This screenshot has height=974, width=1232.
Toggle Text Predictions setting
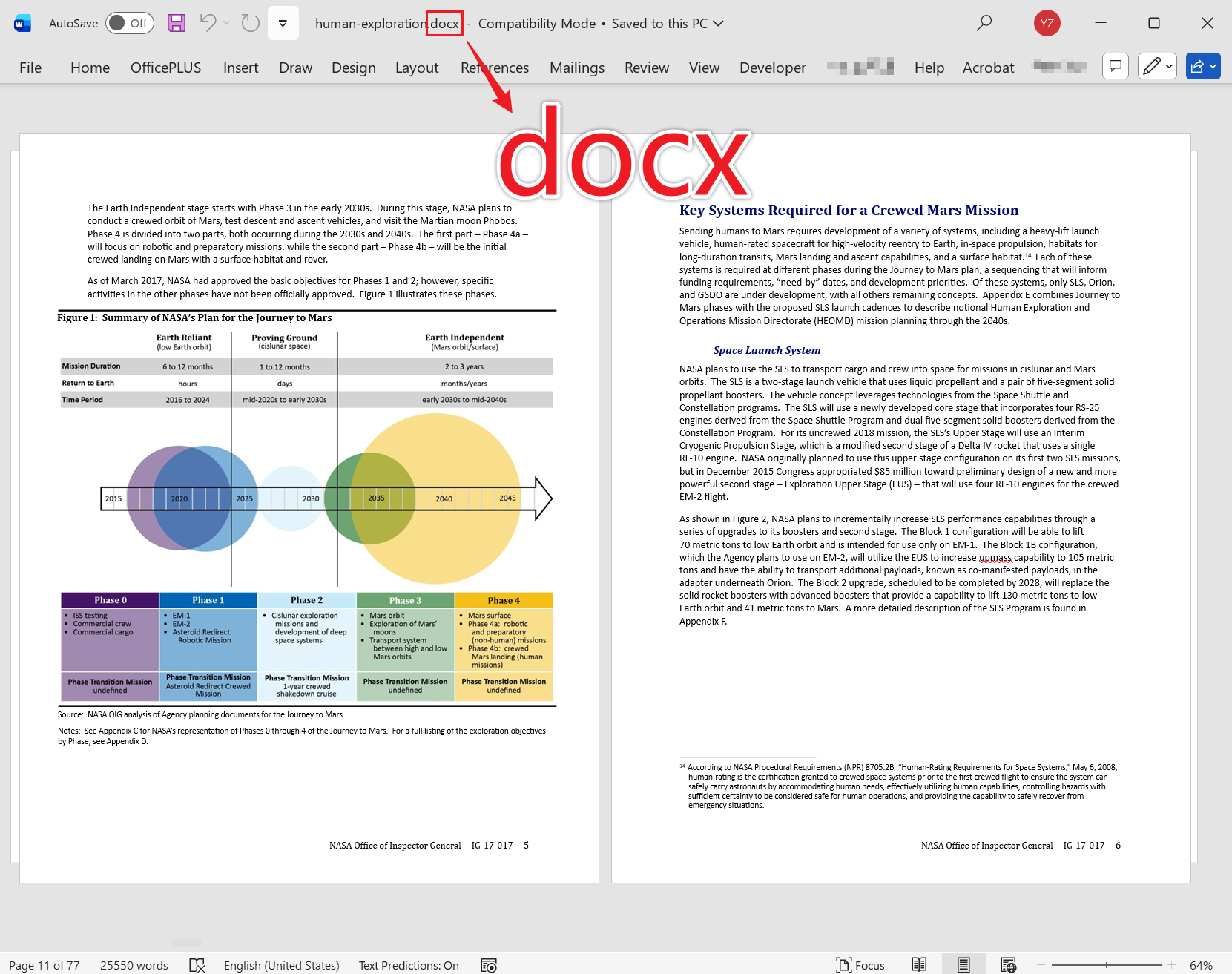tap(409, 965)
